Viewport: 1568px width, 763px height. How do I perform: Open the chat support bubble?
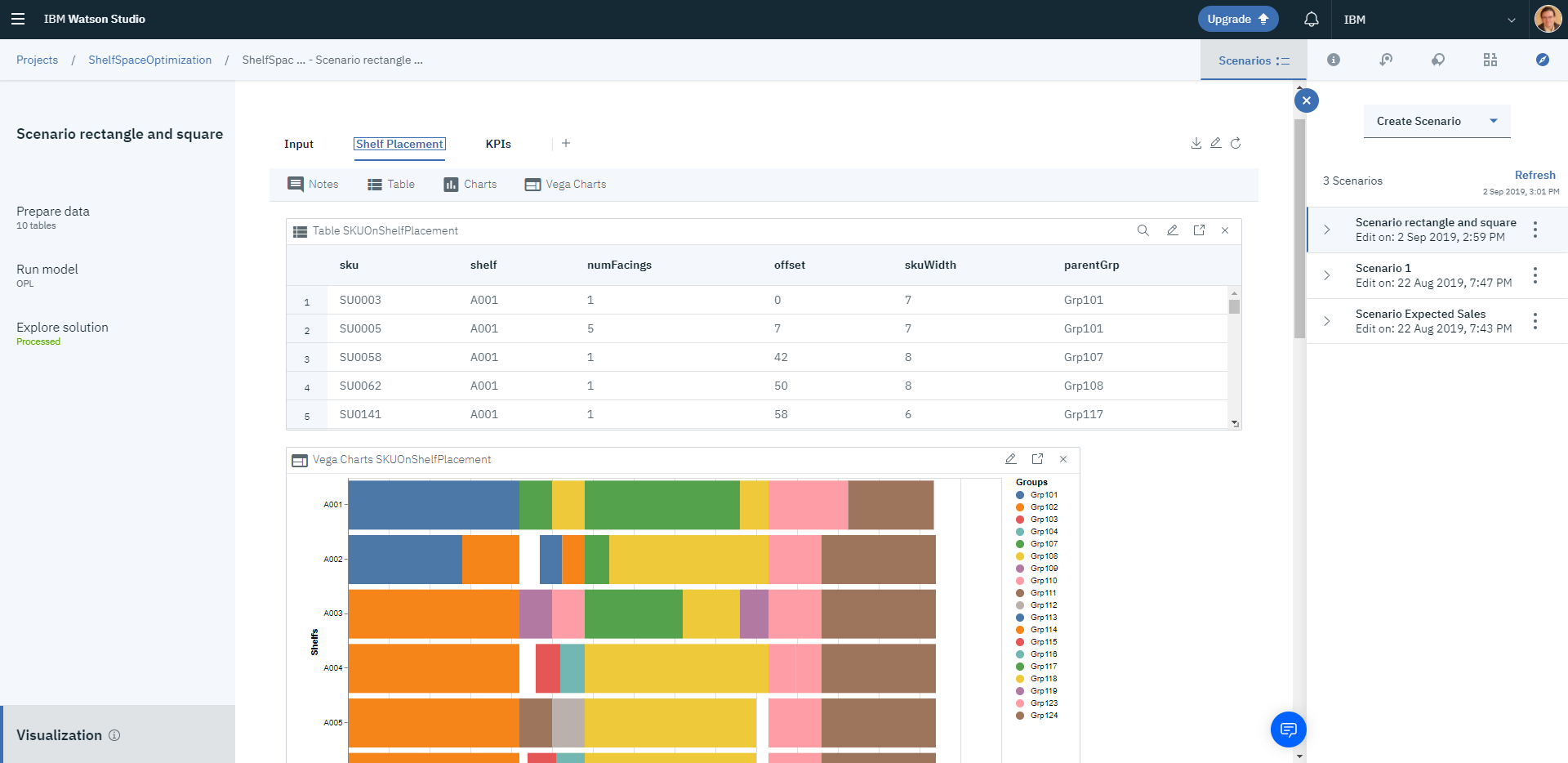coord(1289,729)
